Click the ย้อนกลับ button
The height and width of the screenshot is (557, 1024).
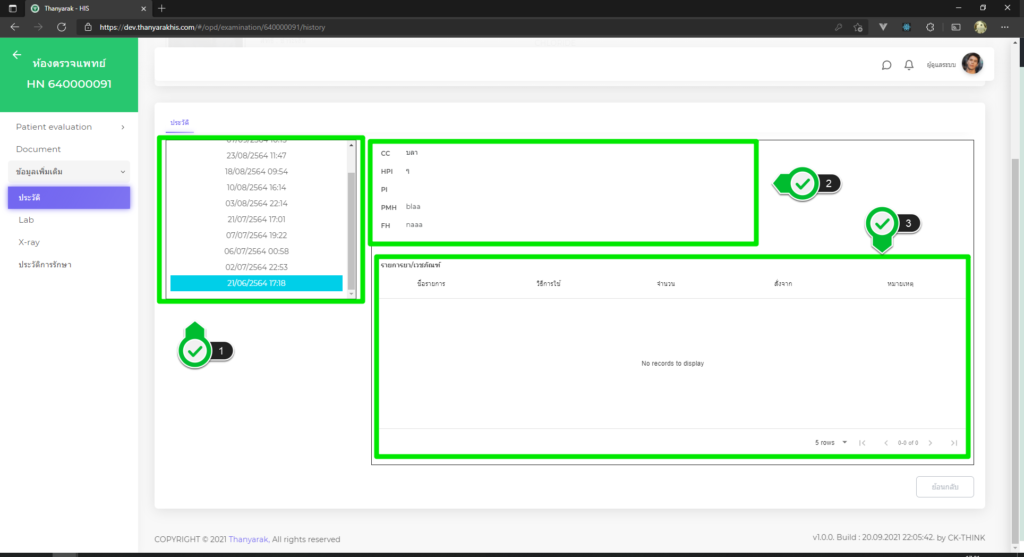pos(944,487)
